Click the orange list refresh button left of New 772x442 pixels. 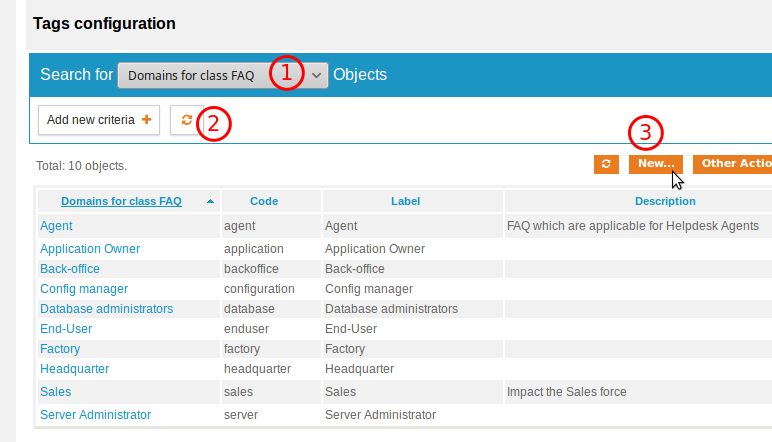[606, 164]
